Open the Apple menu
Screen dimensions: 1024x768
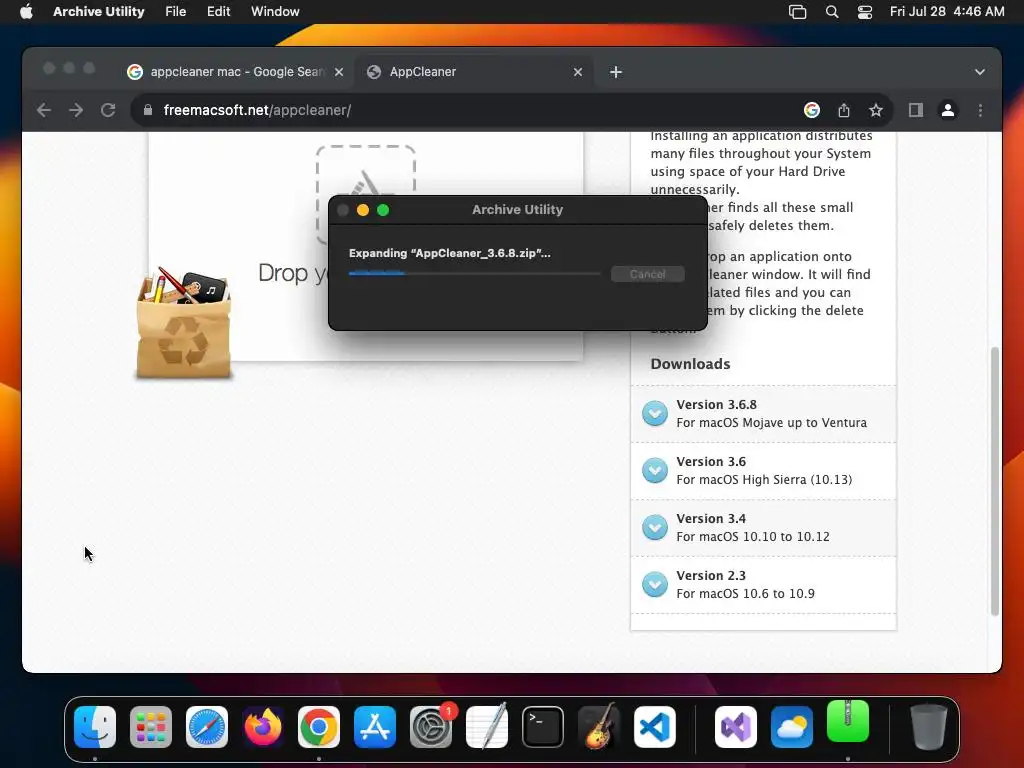pos(26,11)
